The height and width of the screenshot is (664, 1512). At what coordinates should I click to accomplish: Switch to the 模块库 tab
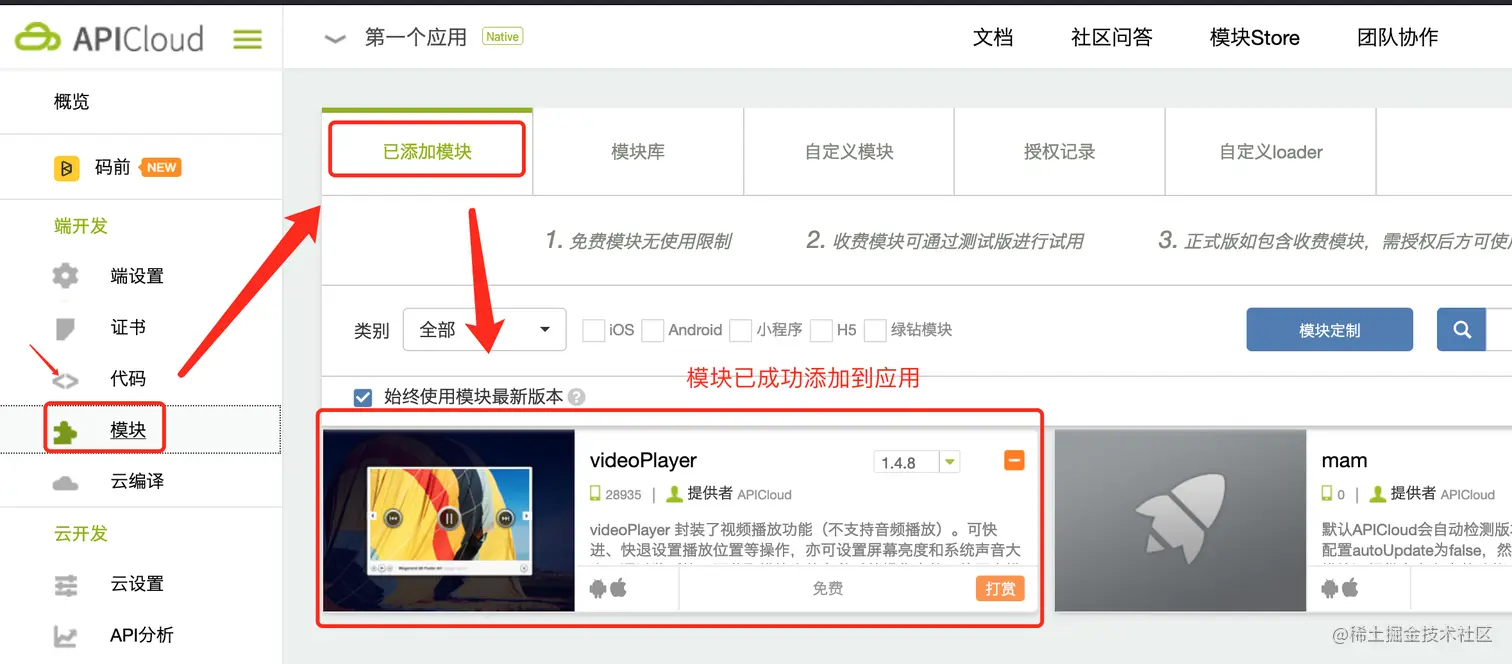(x=638, y=152)
